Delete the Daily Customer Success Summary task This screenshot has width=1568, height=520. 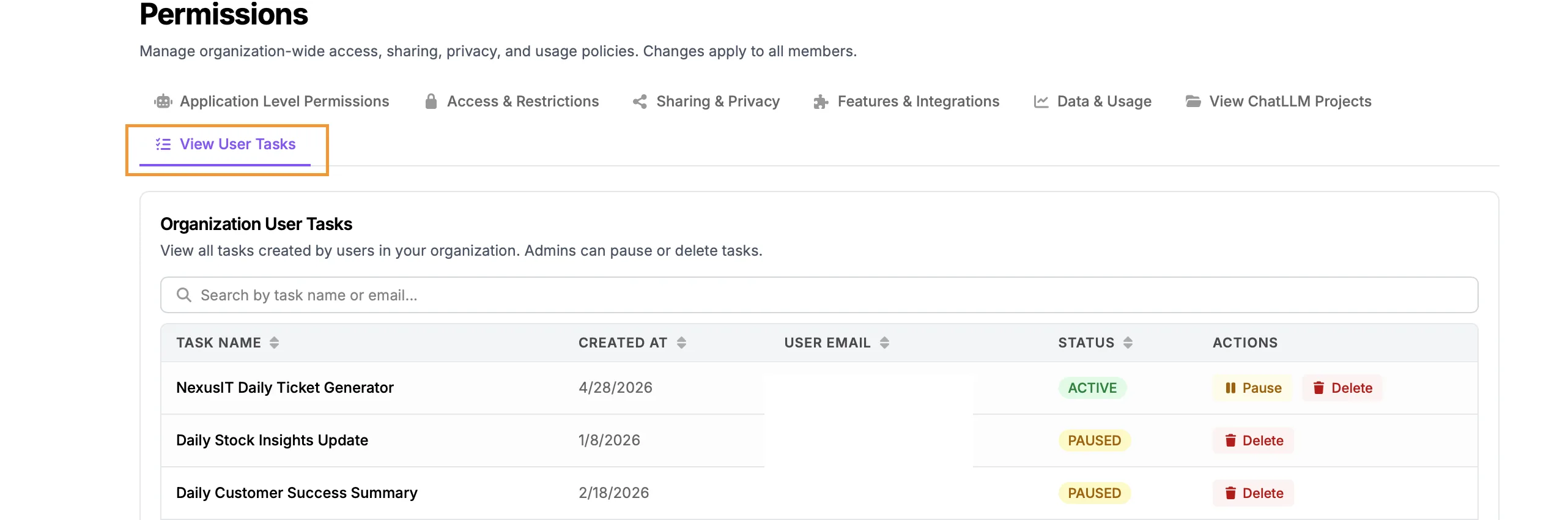[x=1253, y=493]
